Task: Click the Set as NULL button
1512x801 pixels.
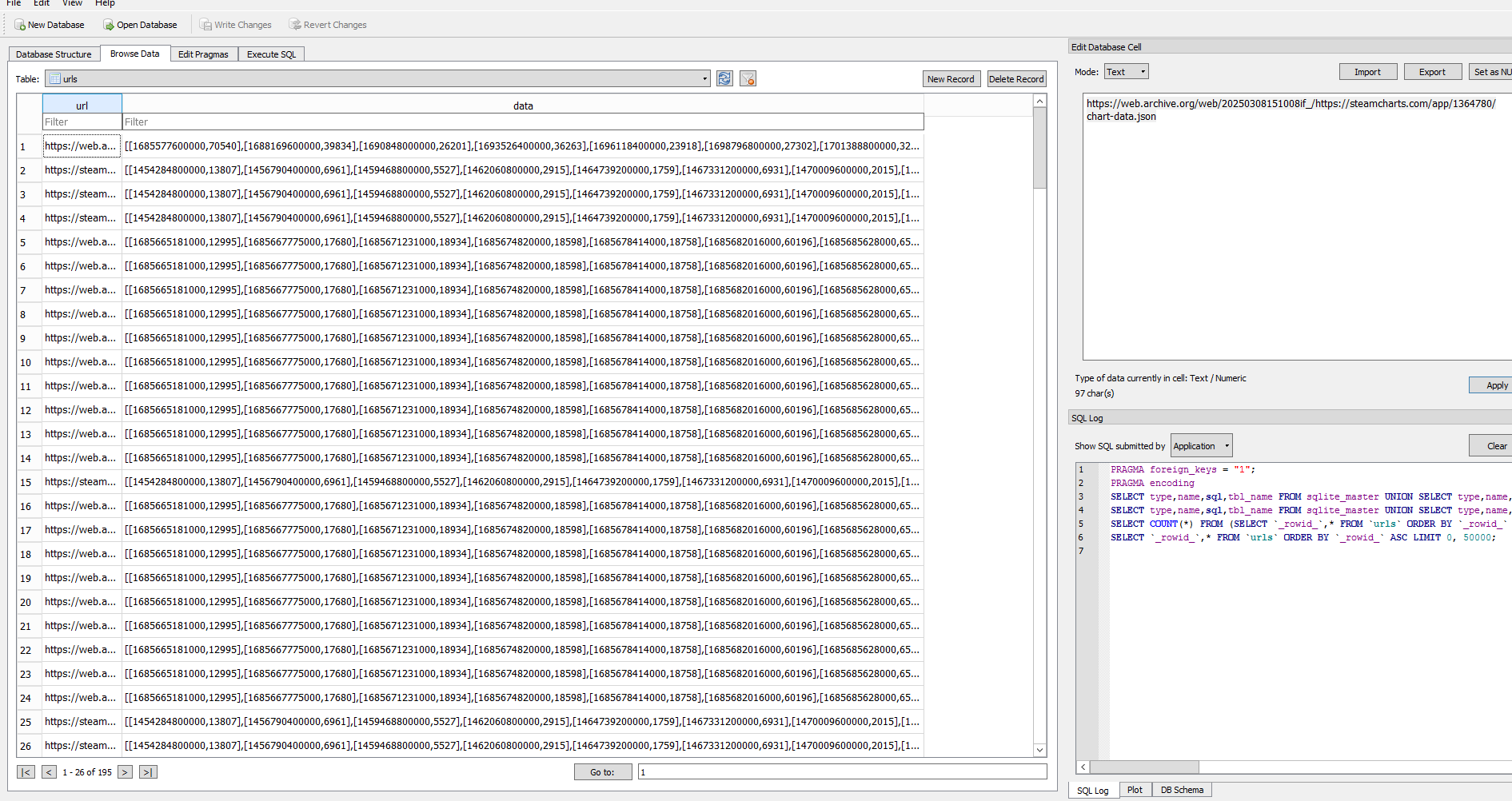Action: [x=1491, y=72]
